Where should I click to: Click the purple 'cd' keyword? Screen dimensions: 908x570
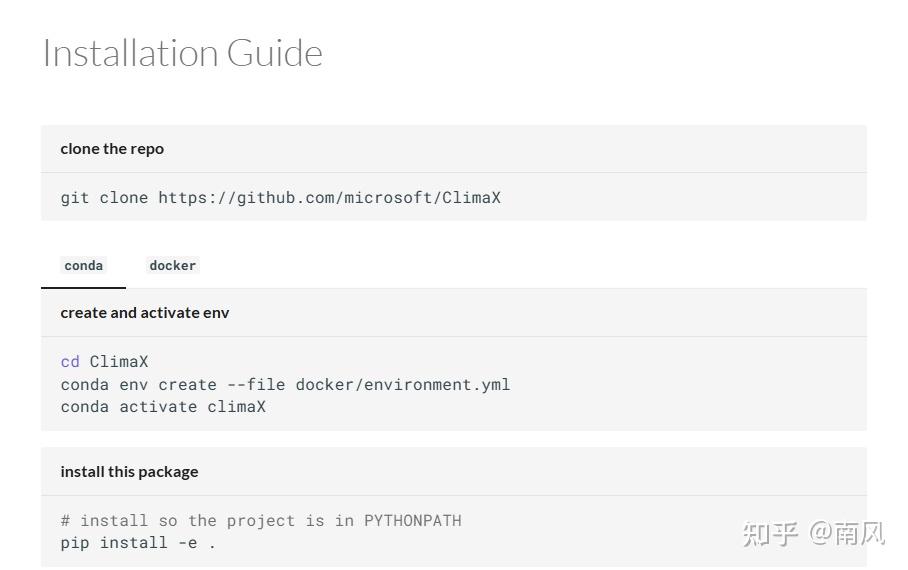[x=70, y=361]
